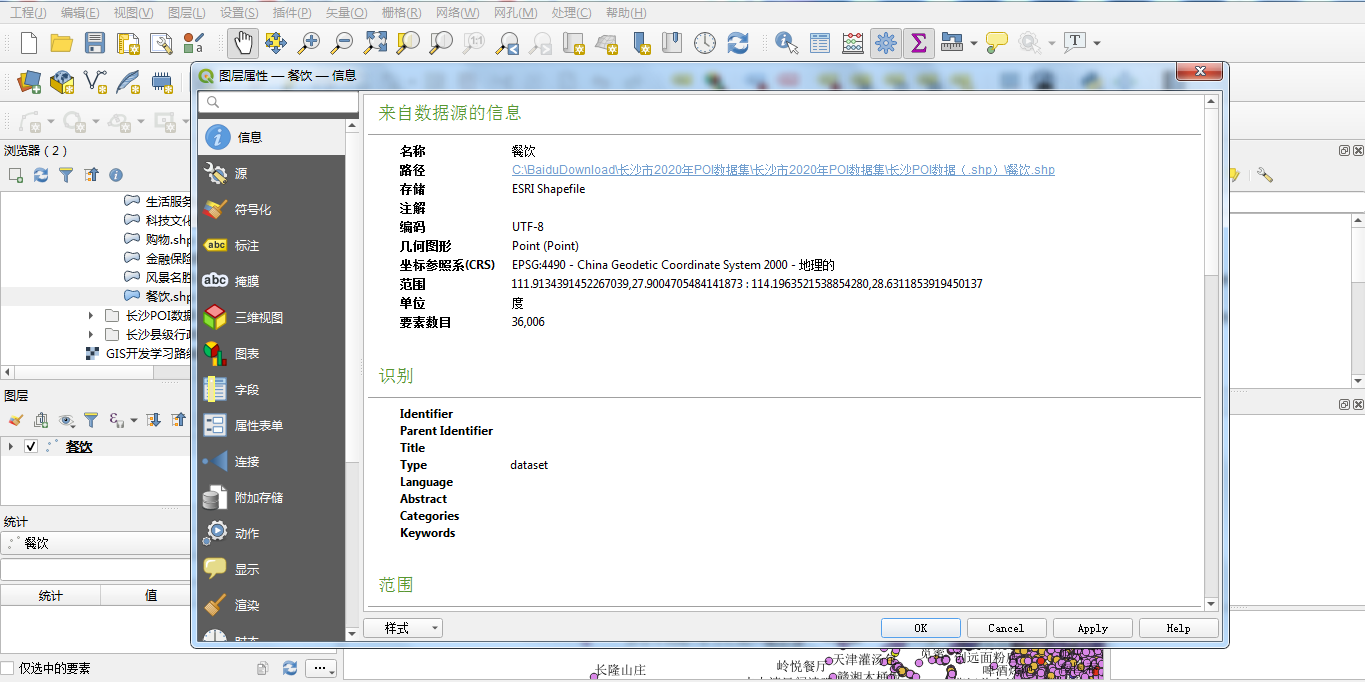
Task: Open the 矢量(O) menu
Action: pos(346,13)
